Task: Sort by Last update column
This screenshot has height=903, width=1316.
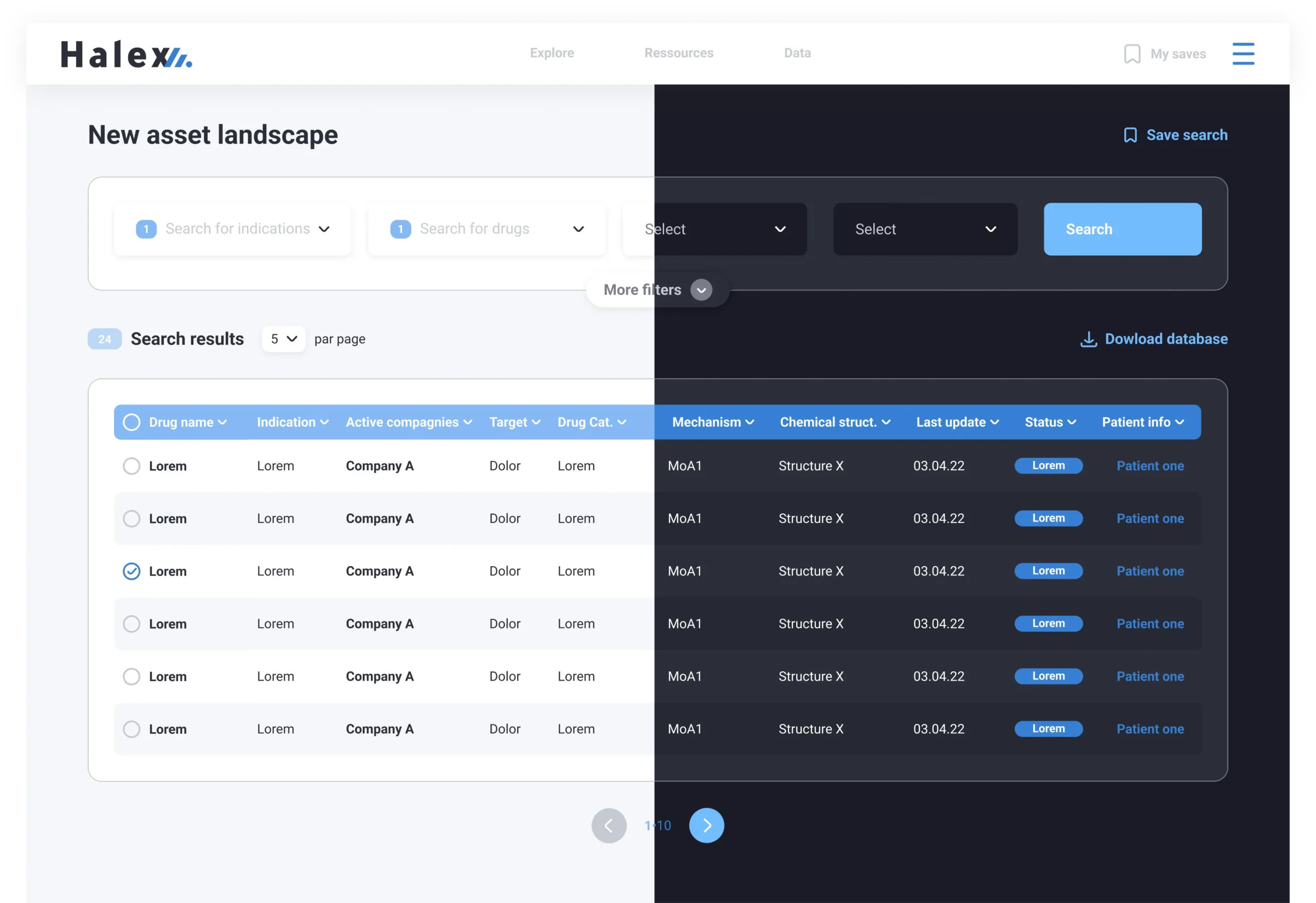Action: coord(957,422)
